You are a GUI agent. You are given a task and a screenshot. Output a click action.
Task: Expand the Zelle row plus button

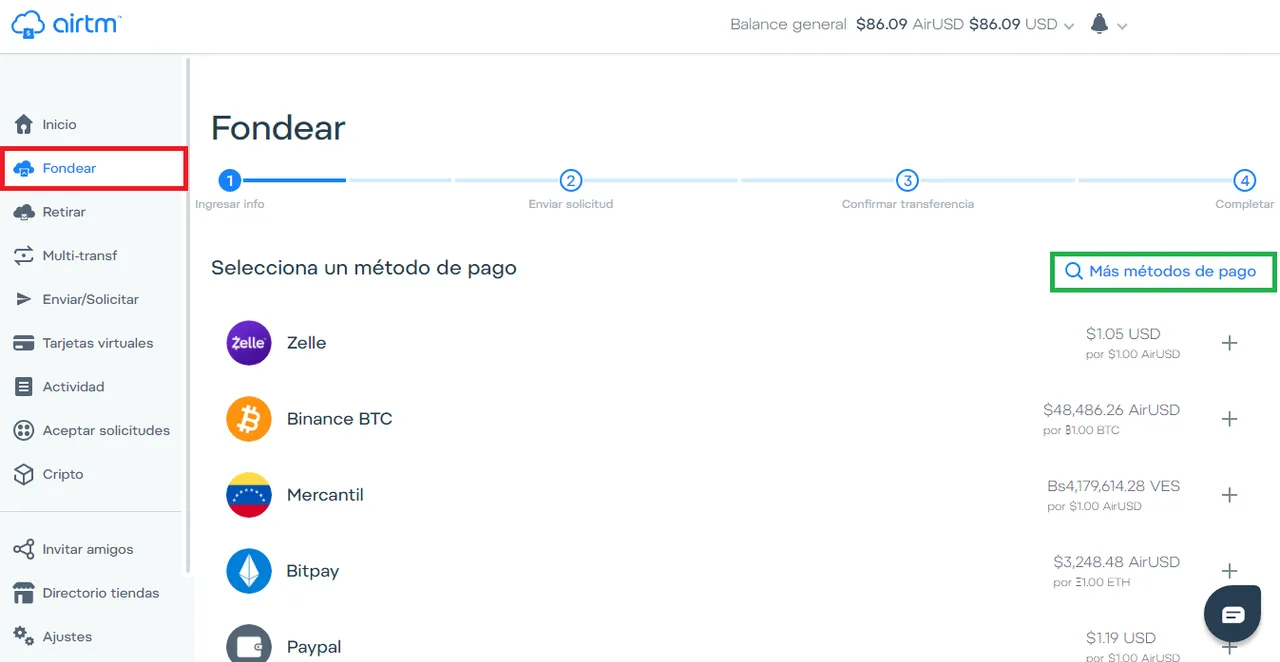pyautogui.click(x=1230, y=343)
